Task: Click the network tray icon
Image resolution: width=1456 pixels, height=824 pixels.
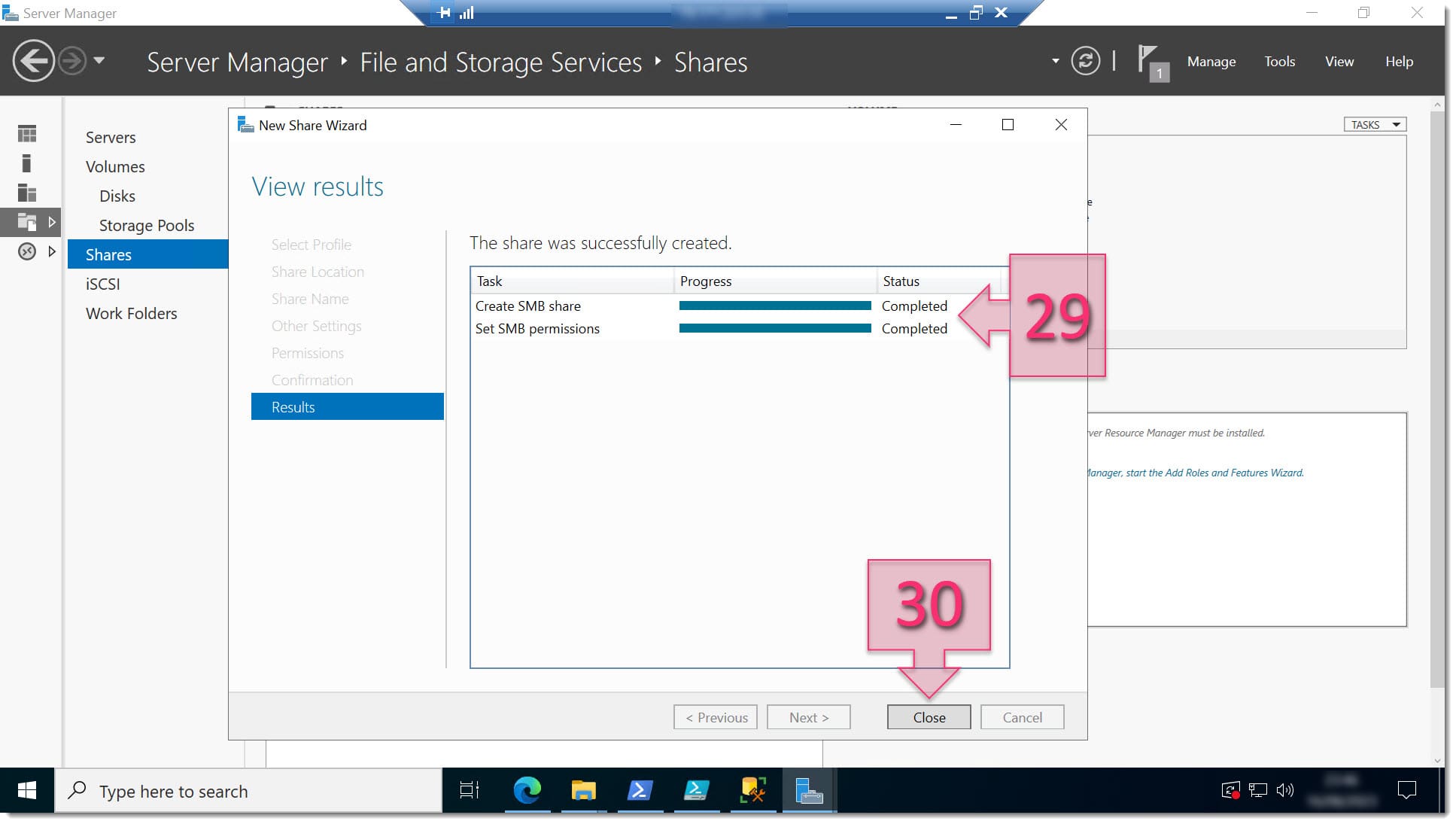Action: [1257, 790]
